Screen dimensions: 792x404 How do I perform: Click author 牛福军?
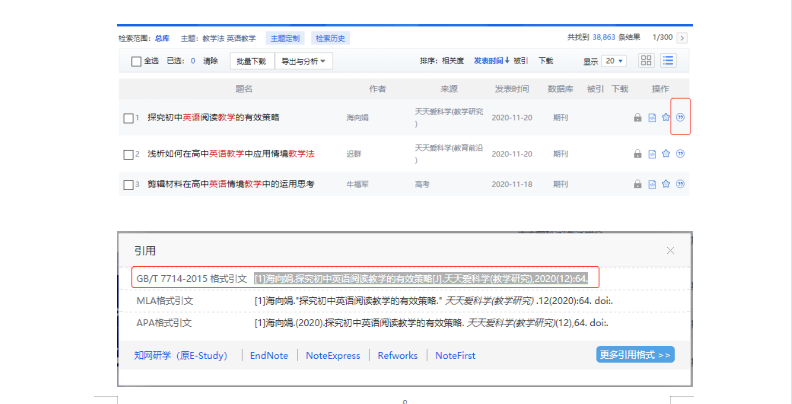[358, 184]
